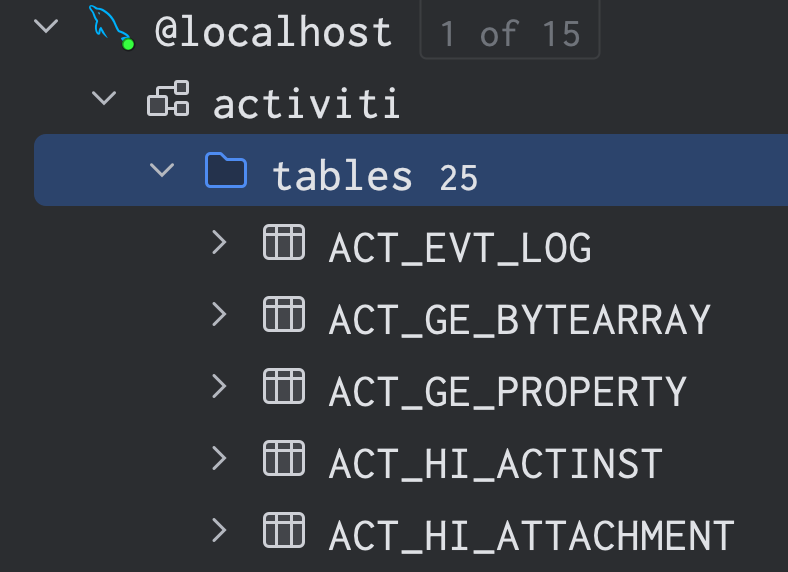This screenshot has height=572, width=788.
Task: Open the '1 of 15' schema selector
Action: (x=510, y=31)
